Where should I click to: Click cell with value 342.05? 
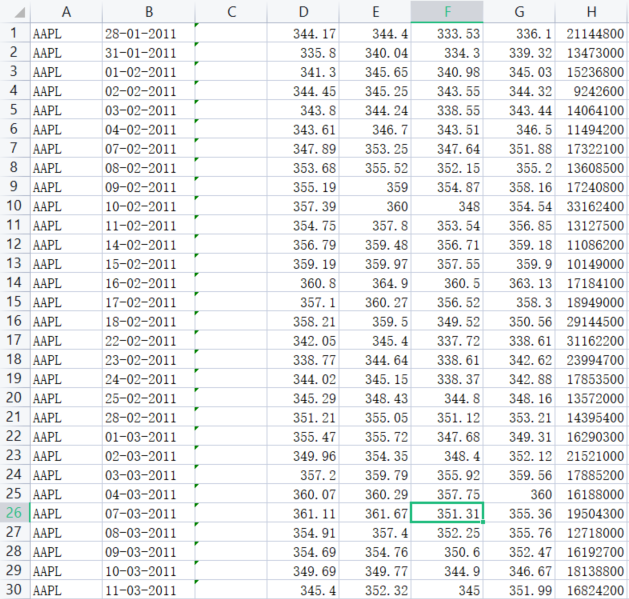coord(303,340)
